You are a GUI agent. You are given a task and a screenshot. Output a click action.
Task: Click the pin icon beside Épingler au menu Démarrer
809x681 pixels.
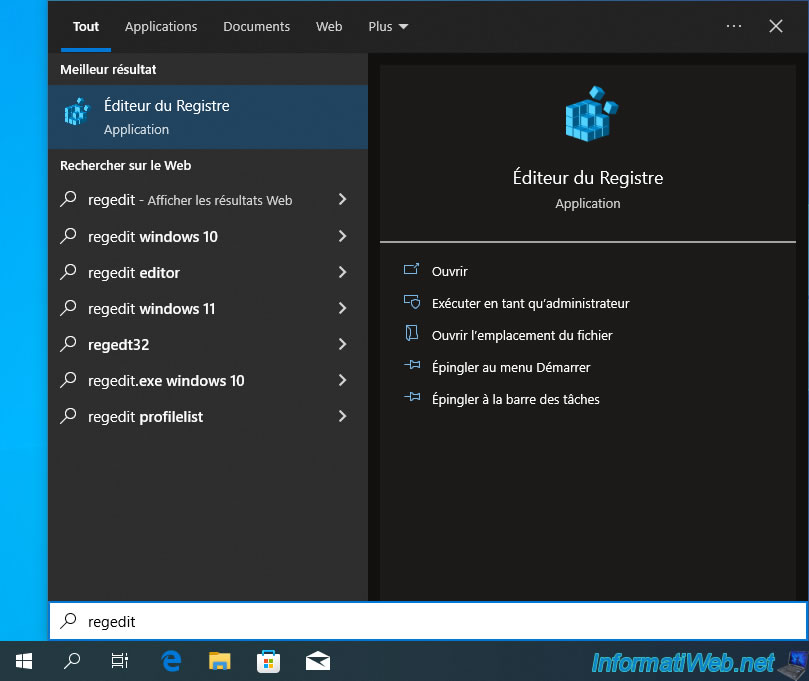click(412, 365)
